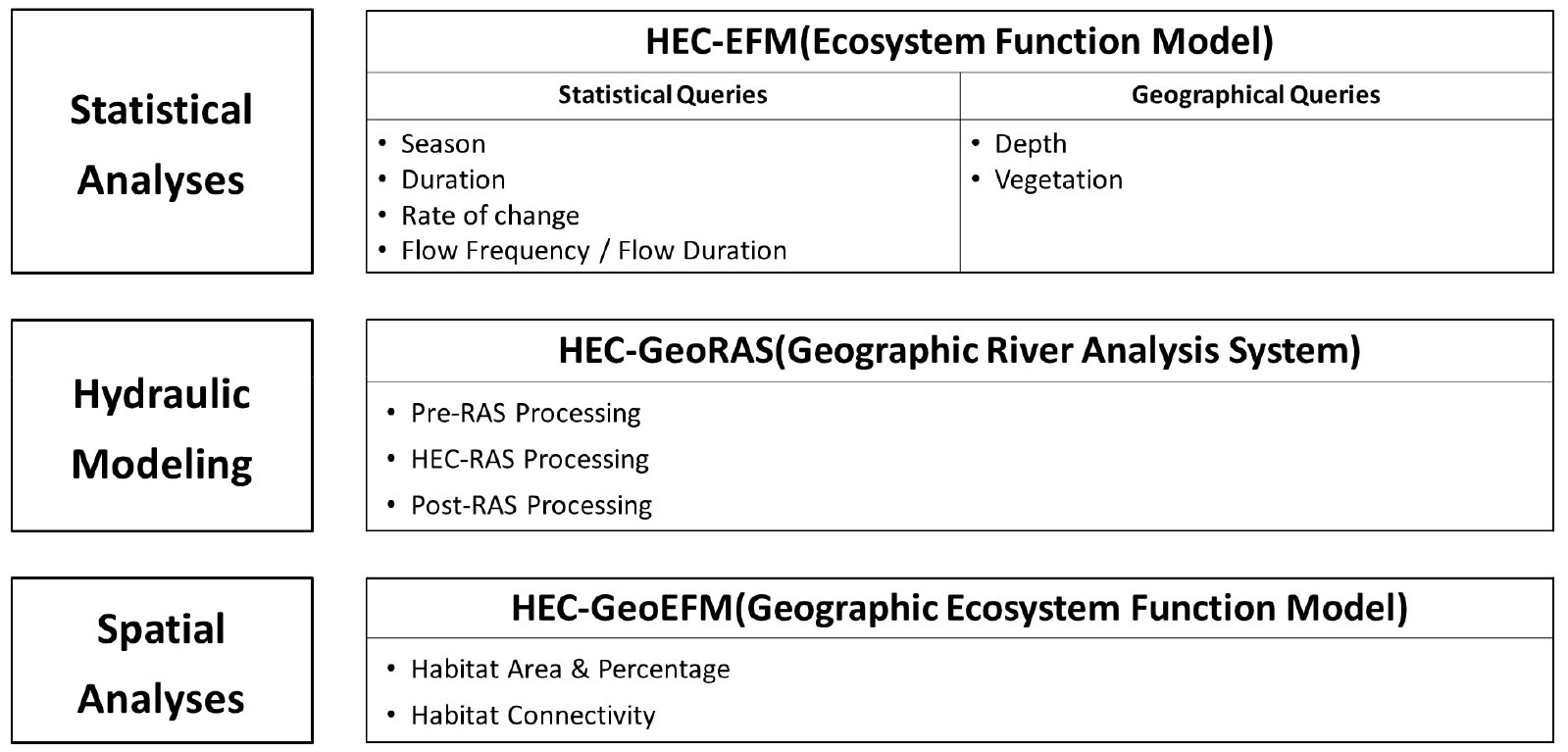Click Habitat Connectivity item
Viewport: 1568px width, 752px height.
click(532, 716)
